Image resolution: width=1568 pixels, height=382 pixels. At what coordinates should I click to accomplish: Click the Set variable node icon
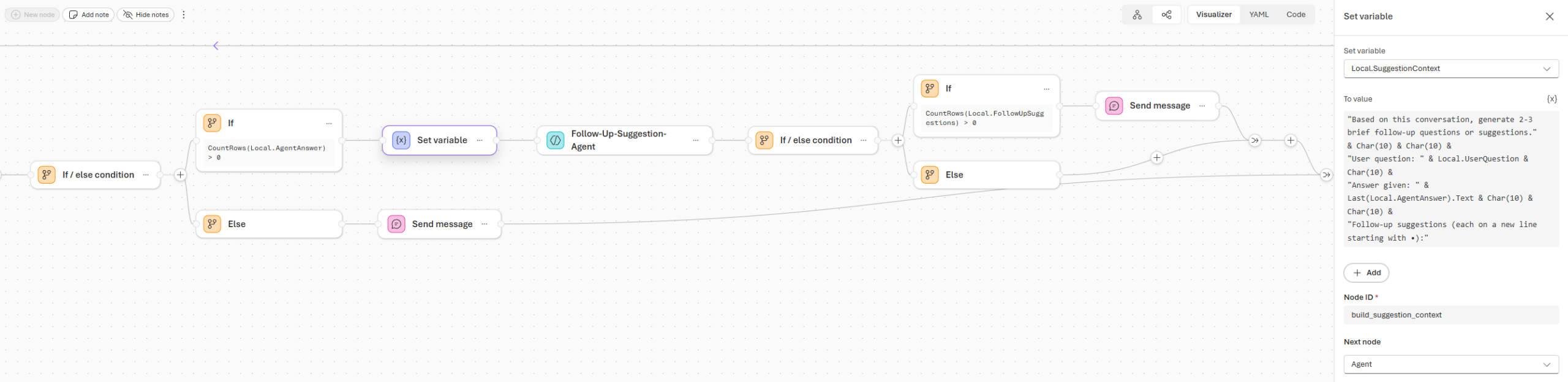point(401,140)
